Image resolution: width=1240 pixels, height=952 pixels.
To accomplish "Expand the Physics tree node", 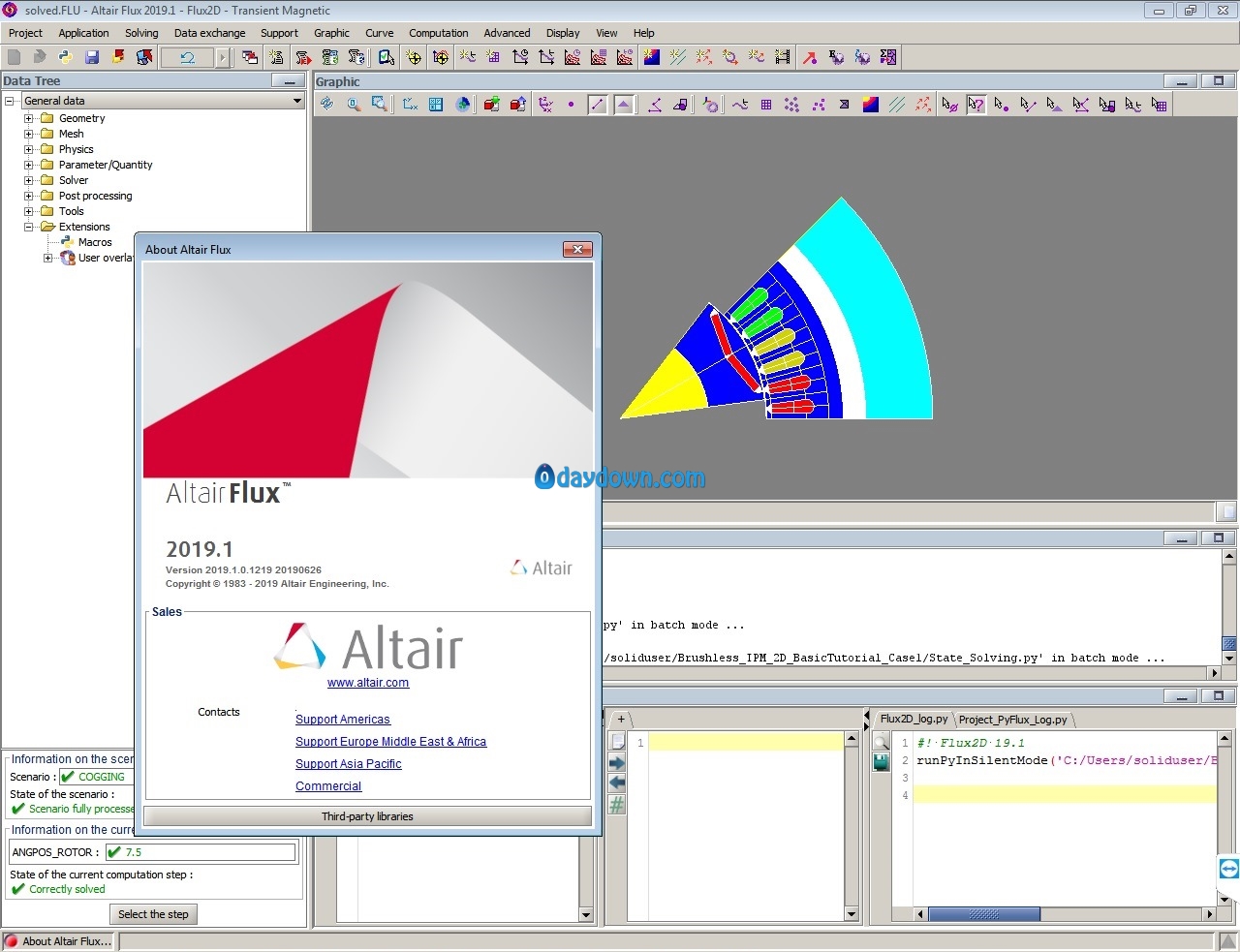I will pyautogui.click(x=29, y=149).
